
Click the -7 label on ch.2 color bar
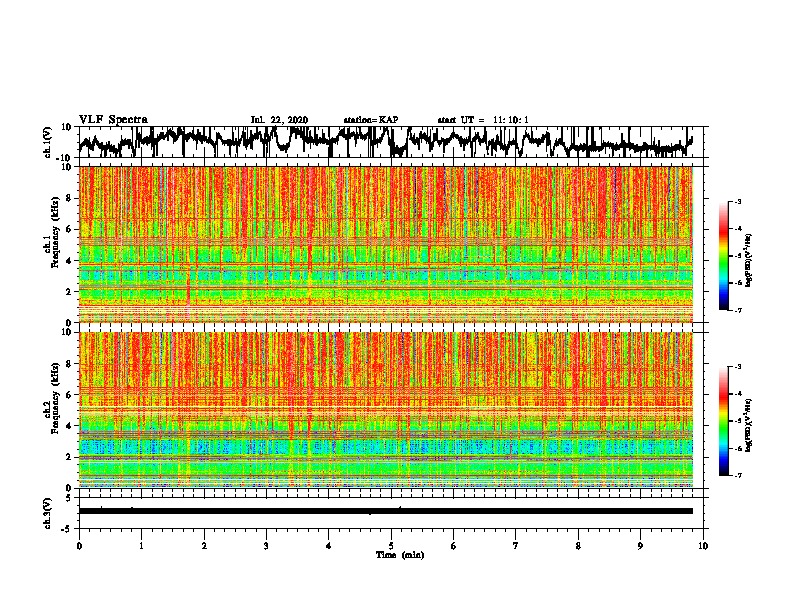click(x=738, y=476)
